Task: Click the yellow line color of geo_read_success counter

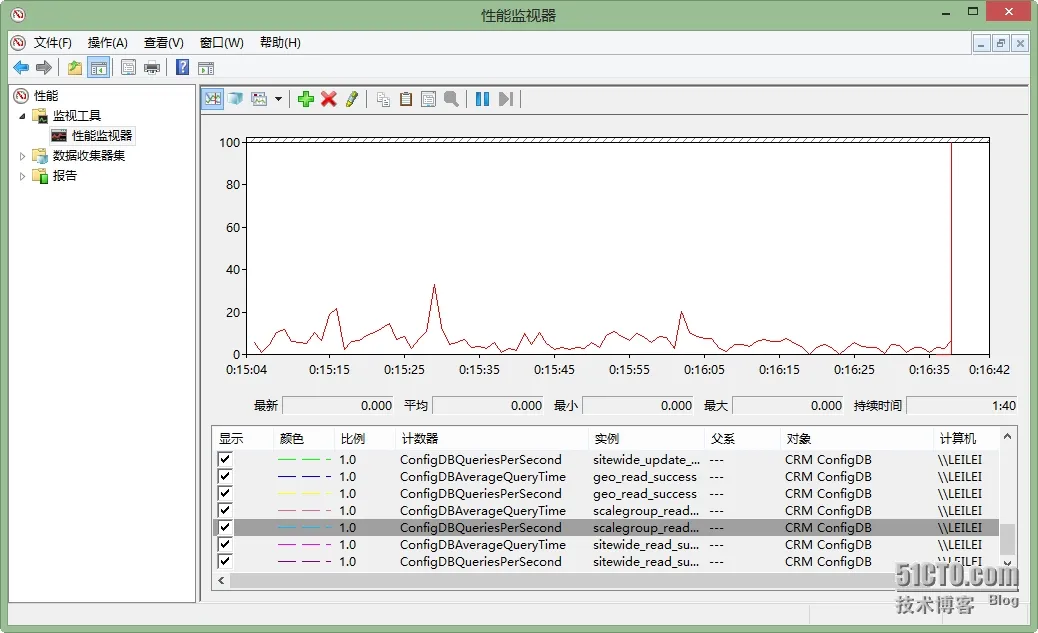Action: pyautogui.click(x=305, y=493)
